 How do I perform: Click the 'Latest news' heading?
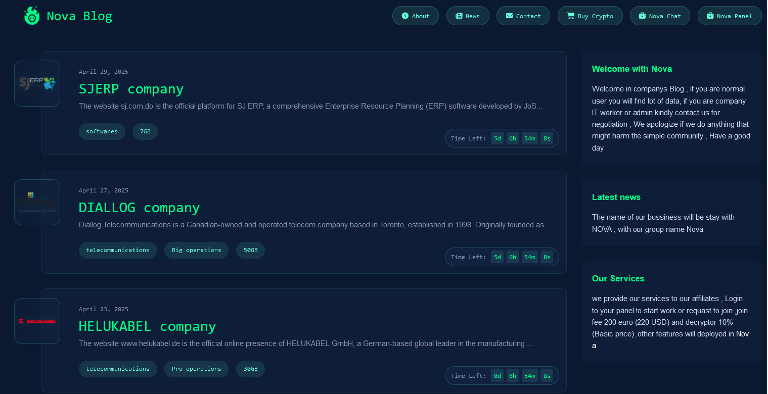[x=616, y=197]
